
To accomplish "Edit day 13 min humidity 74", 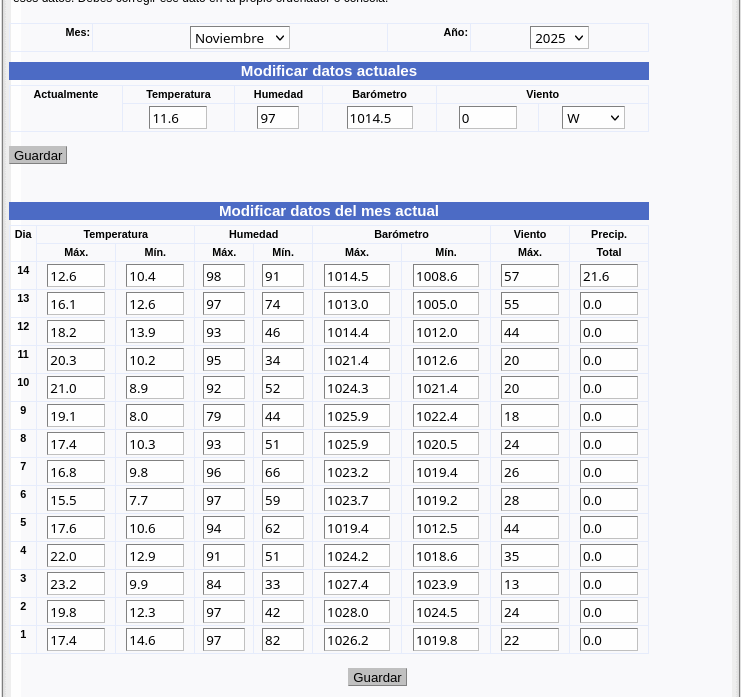I will point(283,304).
